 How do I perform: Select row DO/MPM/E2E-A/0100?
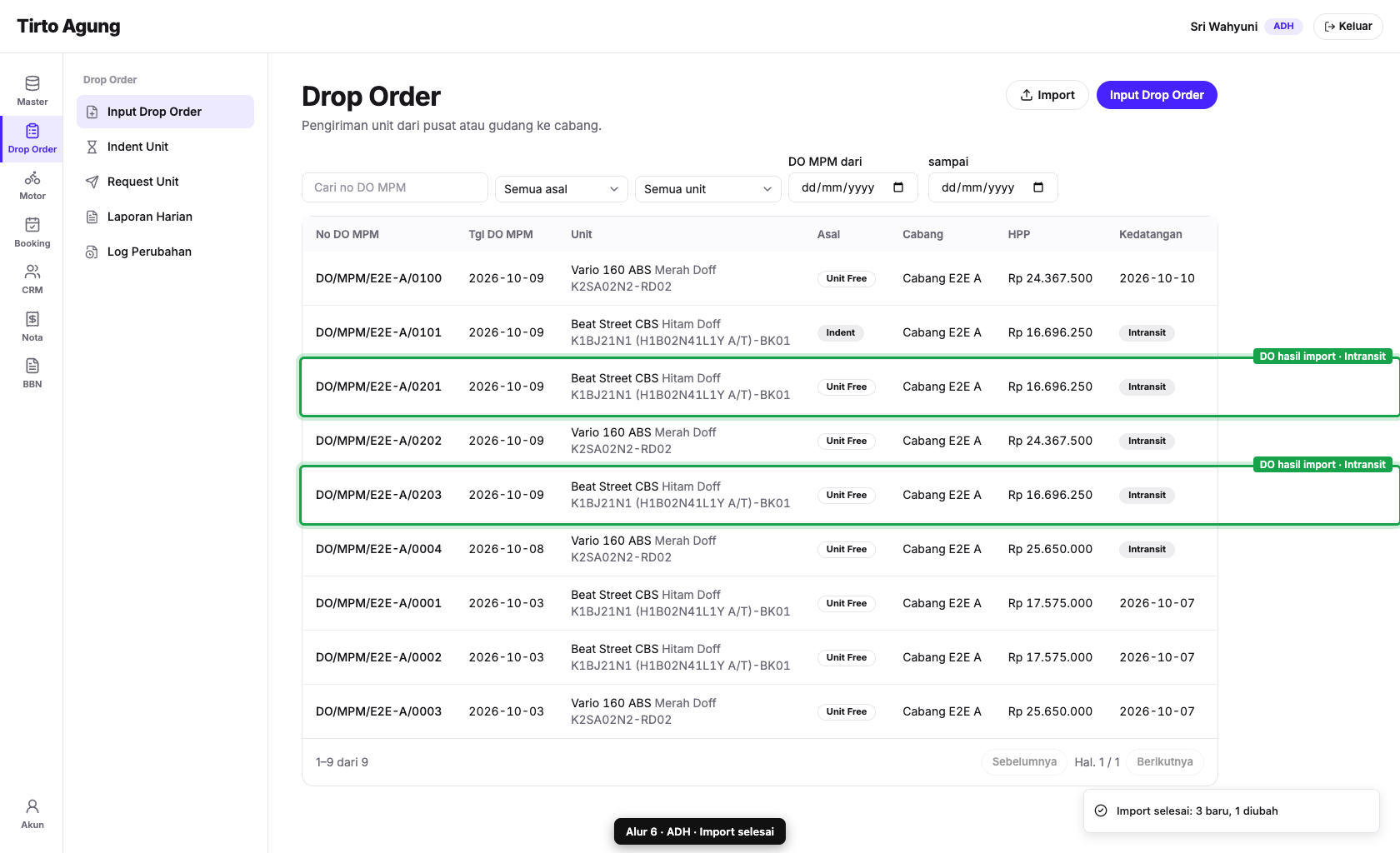[760, 278]
